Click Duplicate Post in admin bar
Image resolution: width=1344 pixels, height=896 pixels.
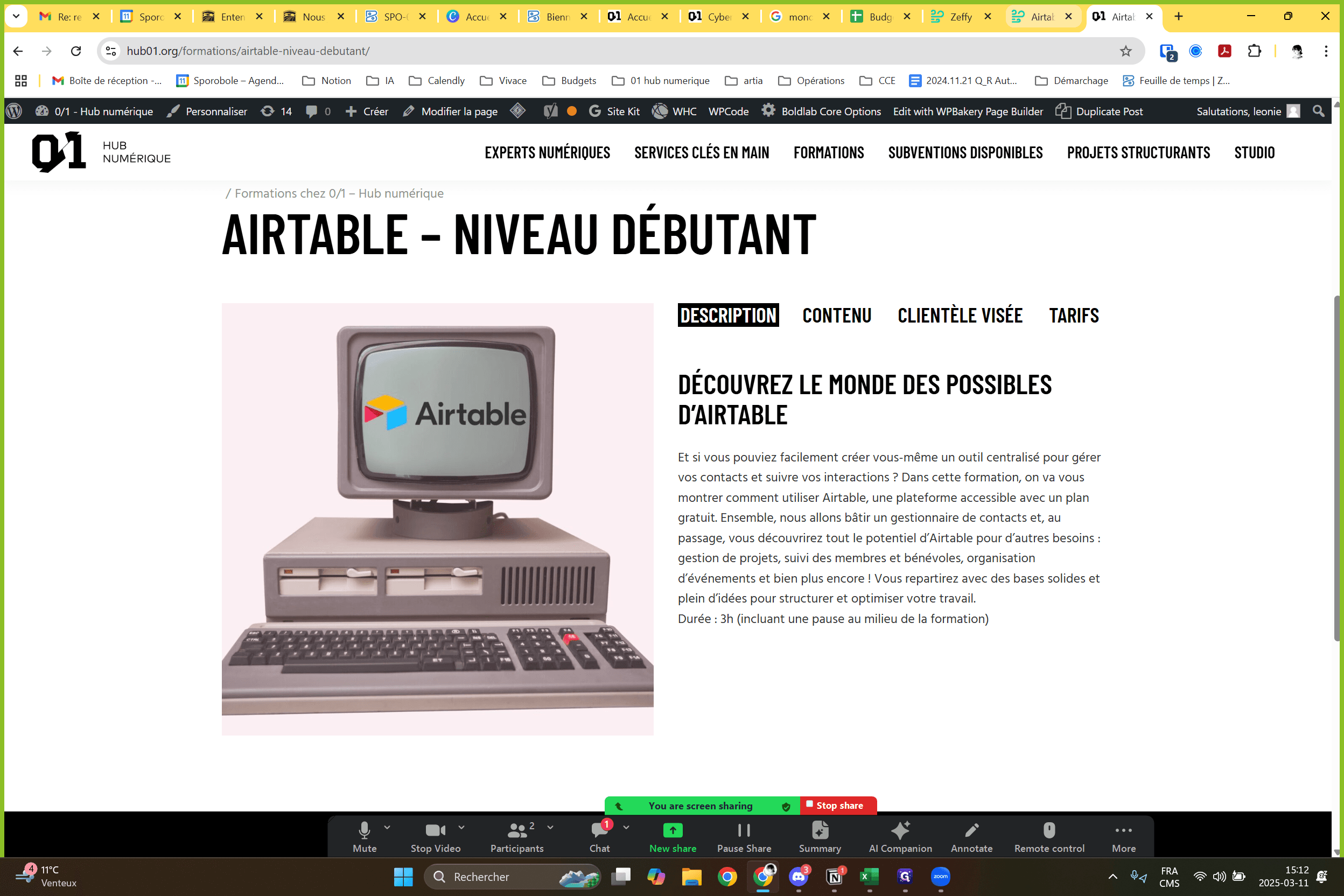coord(1099,111)
